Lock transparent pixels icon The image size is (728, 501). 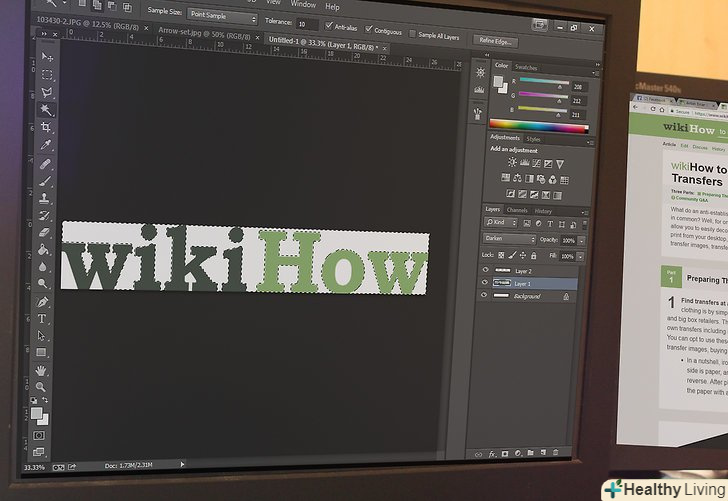(x=501, y=255)
